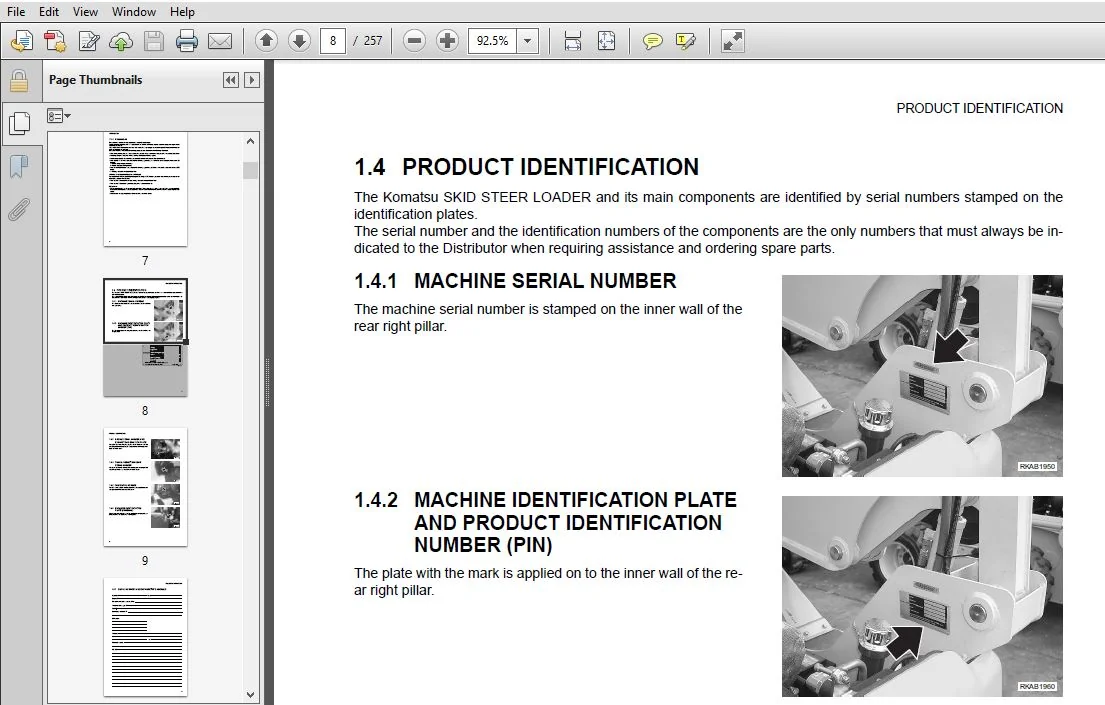
Task: Click the page number field showing 8
Action: tap(333, 41)
